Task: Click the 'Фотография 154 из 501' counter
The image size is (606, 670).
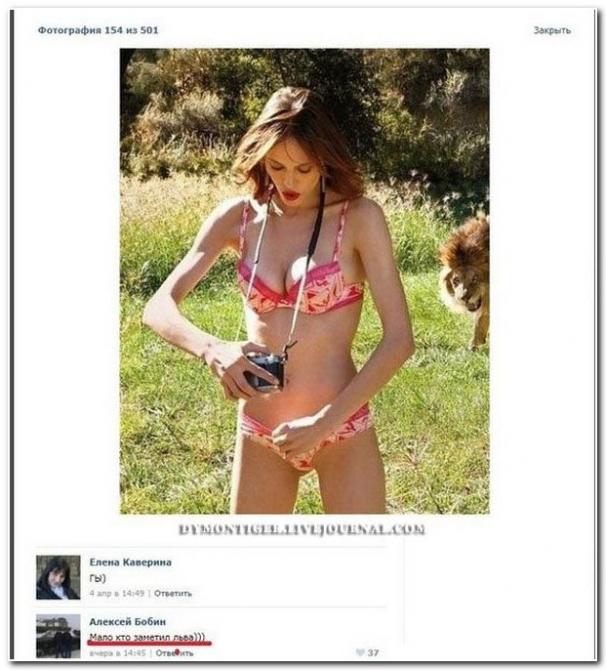Action: click(98, 30)
